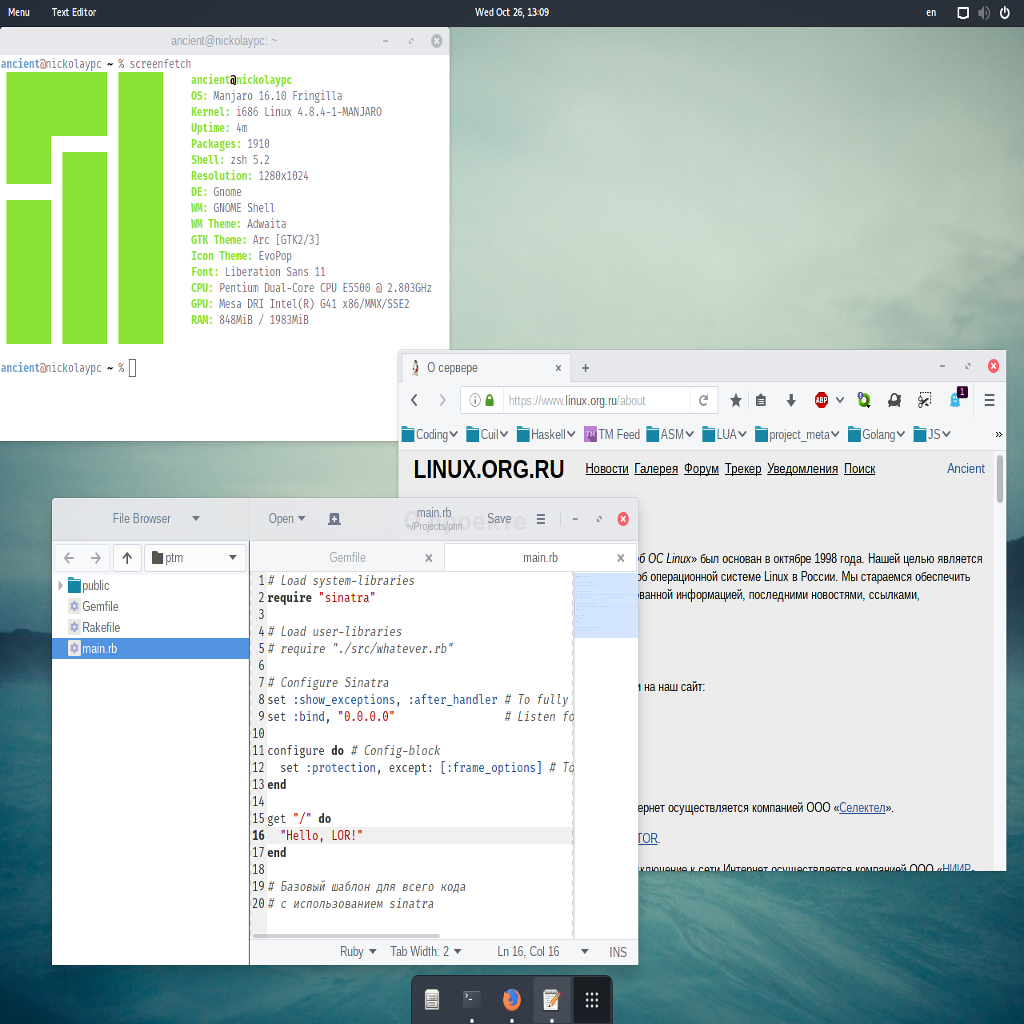1024x1024 pixels.
Task: Click the editor's horizontal scrollbar
Action: (x=346, y=936)
